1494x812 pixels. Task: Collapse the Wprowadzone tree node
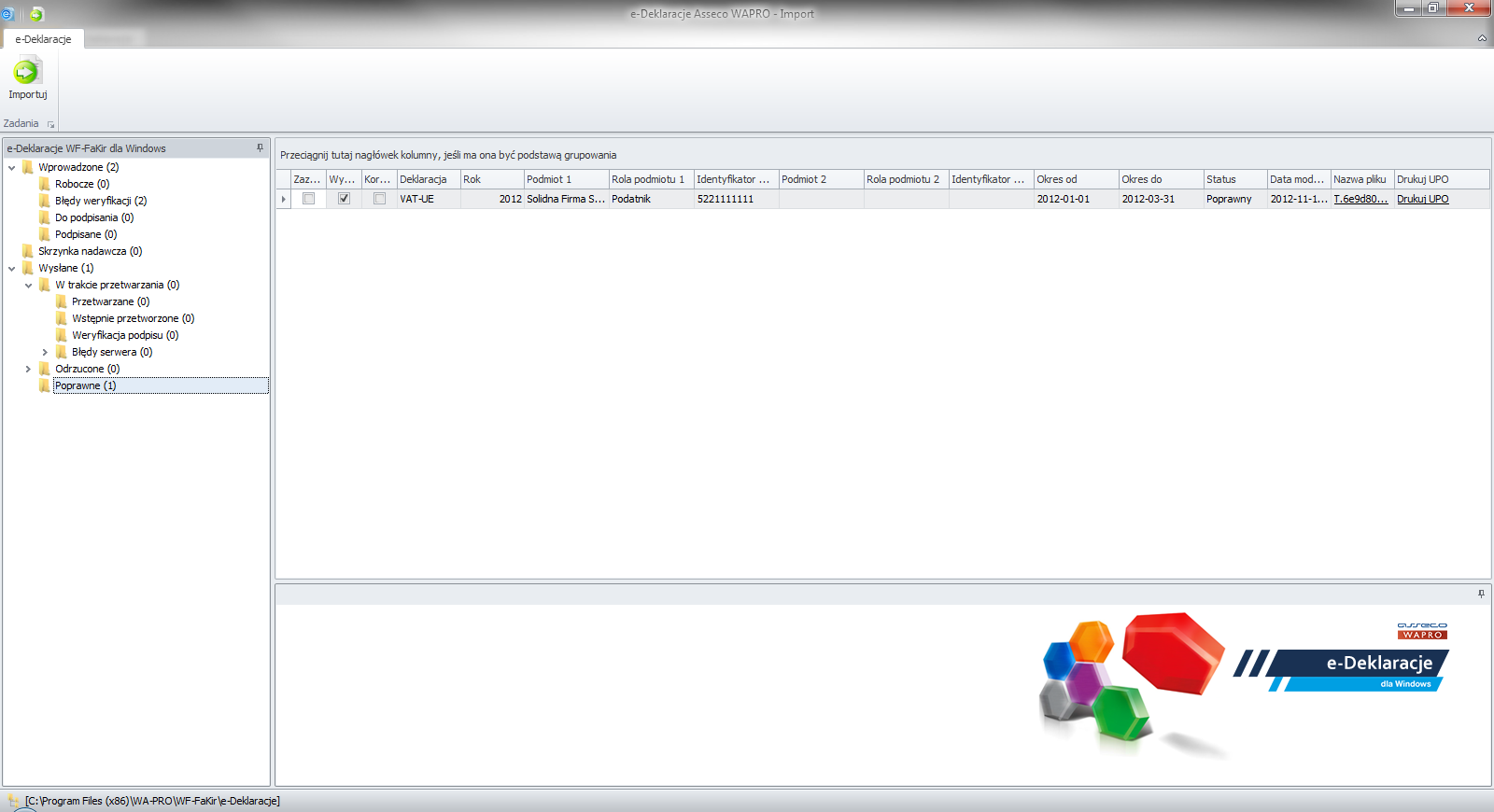point(11,168)
